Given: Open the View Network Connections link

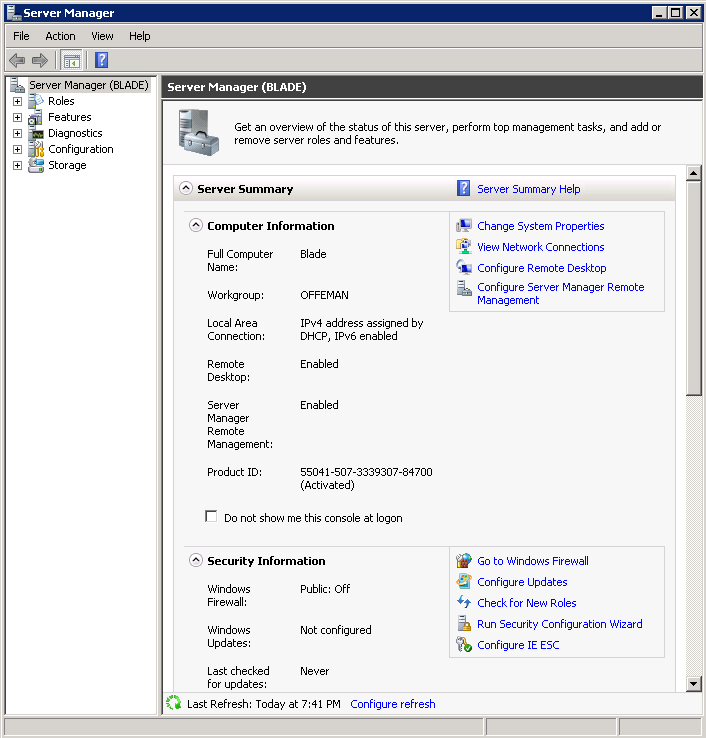Looking at the screenshot, I should (x=541, y=247).
